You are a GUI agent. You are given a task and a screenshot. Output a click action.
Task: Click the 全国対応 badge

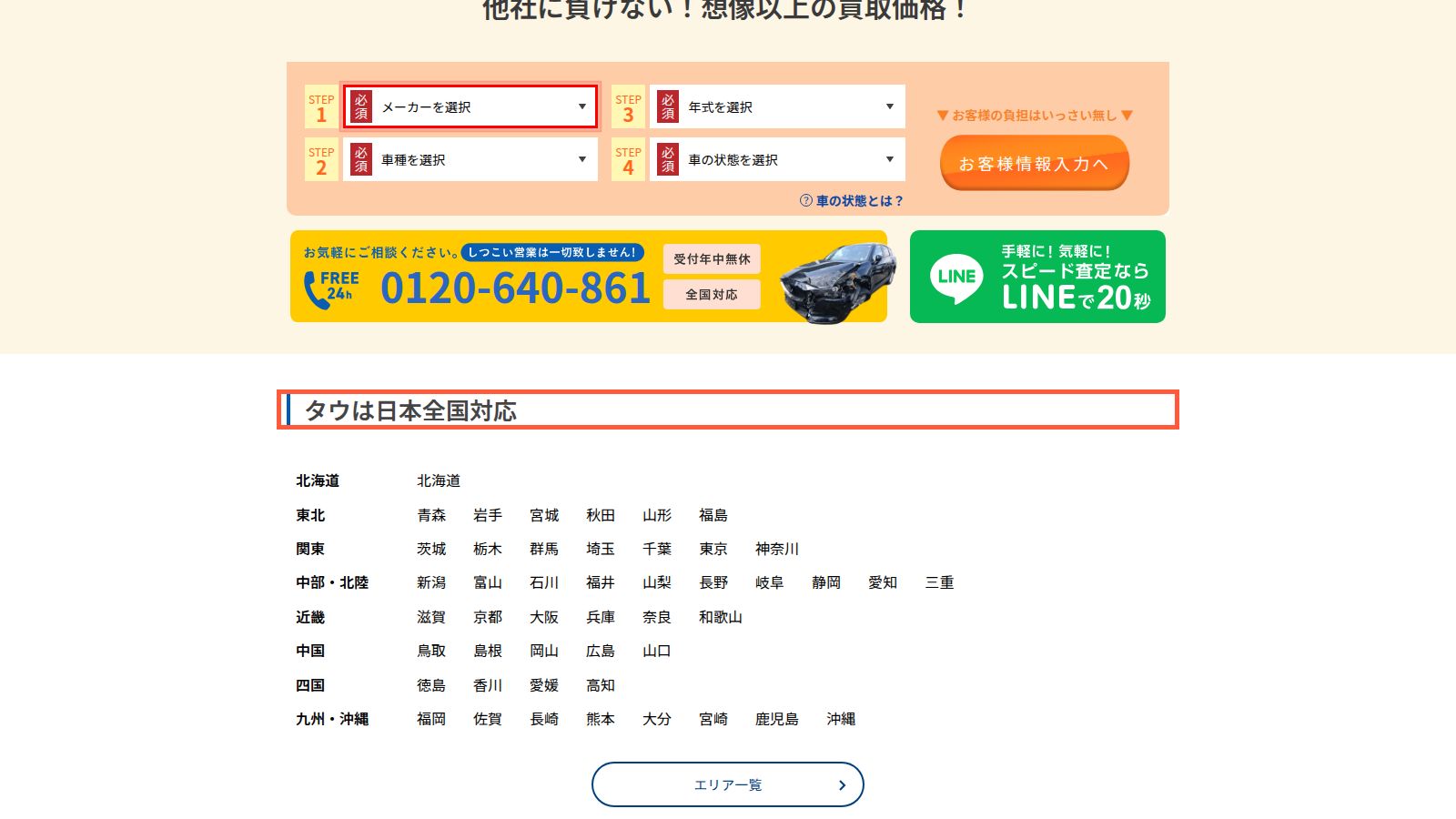pyautogui.click(x=712, y=295)
